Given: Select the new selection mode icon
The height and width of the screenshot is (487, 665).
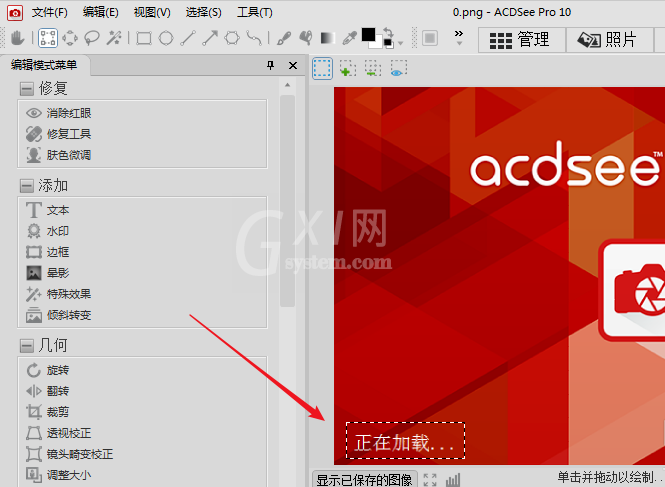Looking at the screenshot, I should (x=322, y=69).
